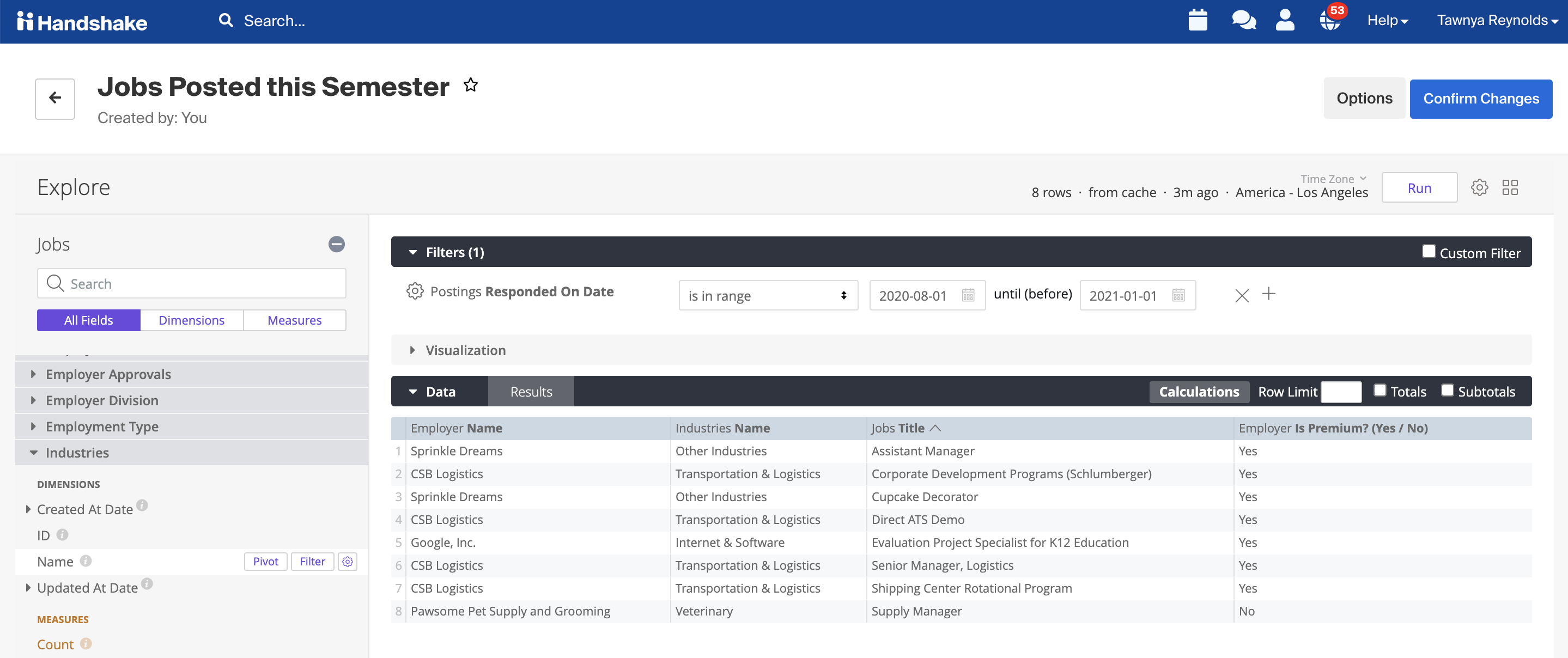This screenshot has height=658, width=1568.
Task: Select the ID dimension
Action: [x=43, y=535]
